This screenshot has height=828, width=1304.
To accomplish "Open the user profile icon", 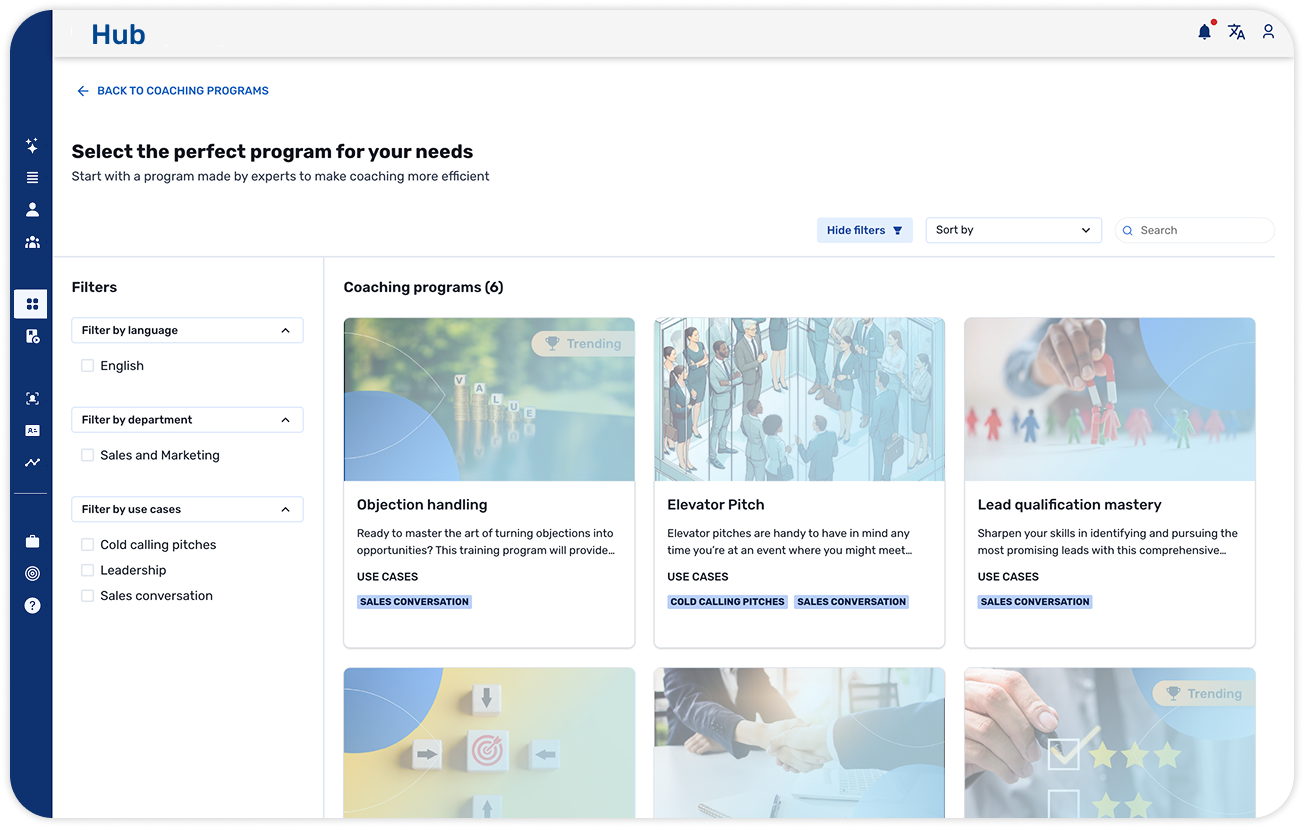I will tap(1268, 32).
